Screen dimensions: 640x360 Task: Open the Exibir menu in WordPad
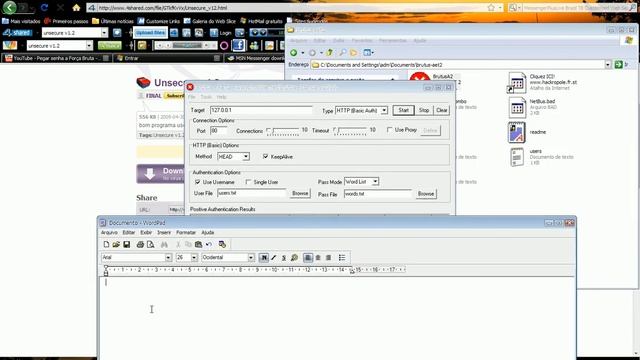coord(146,232)
